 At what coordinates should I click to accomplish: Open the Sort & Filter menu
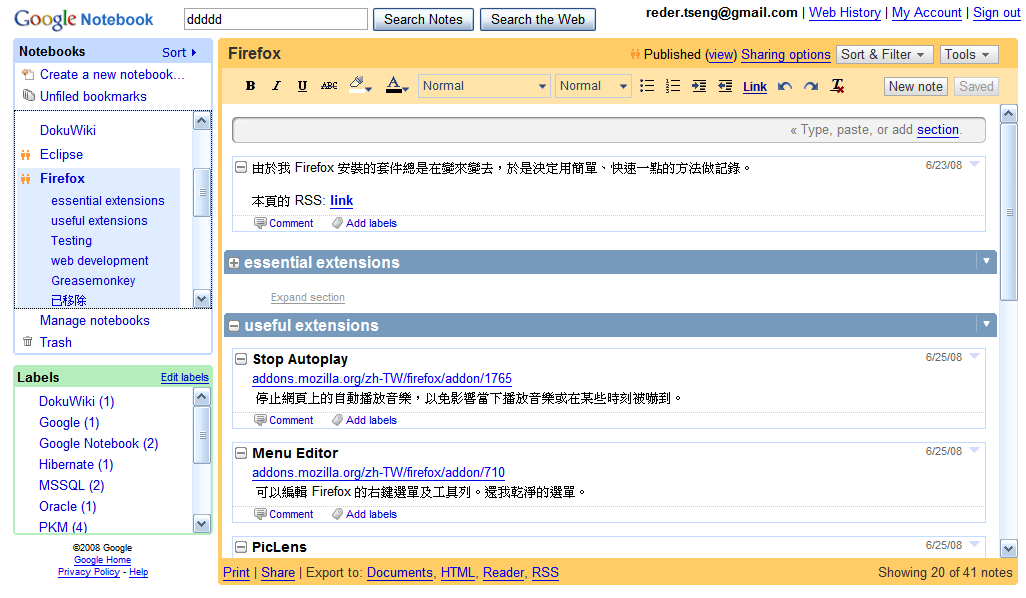tap(883, 54)
